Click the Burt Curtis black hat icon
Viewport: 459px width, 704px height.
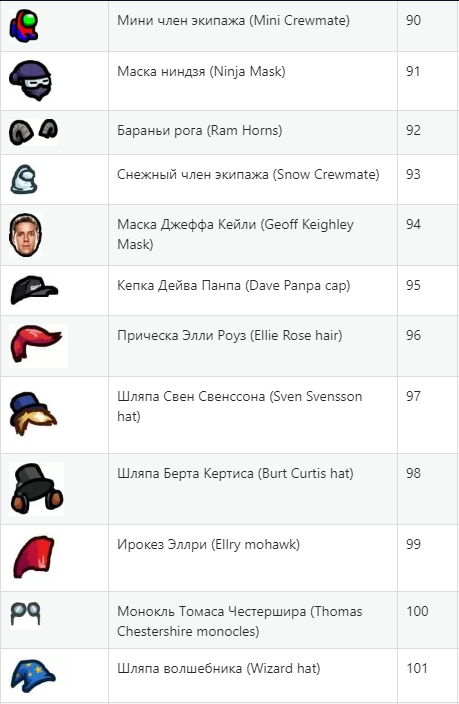point(36,489)
